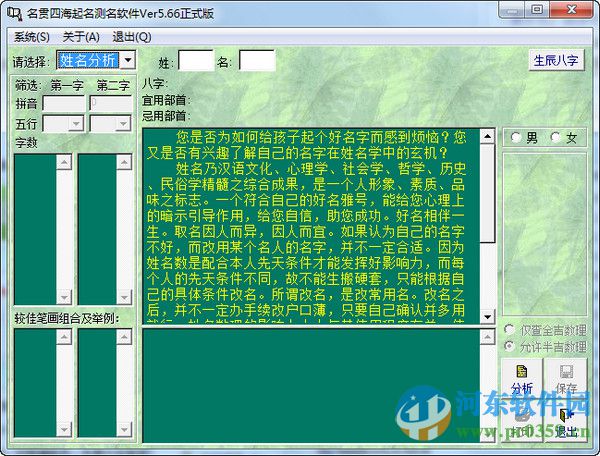Click the maximize window button

tap(537, 10)
